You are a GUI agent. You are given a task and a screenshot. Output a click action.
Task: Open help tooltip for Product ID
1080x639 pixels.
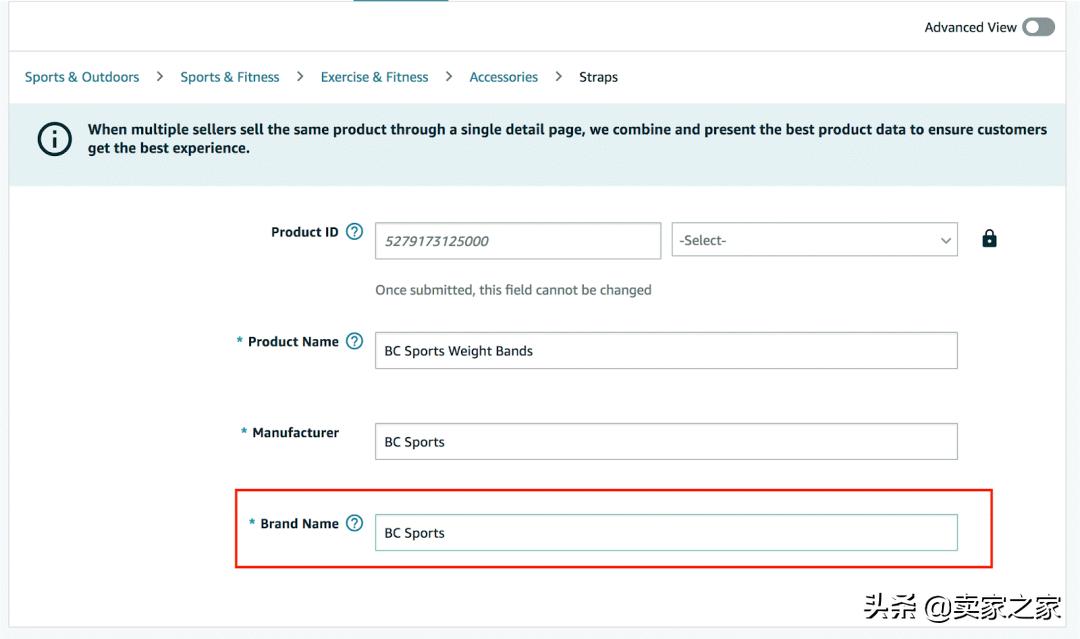354,232
